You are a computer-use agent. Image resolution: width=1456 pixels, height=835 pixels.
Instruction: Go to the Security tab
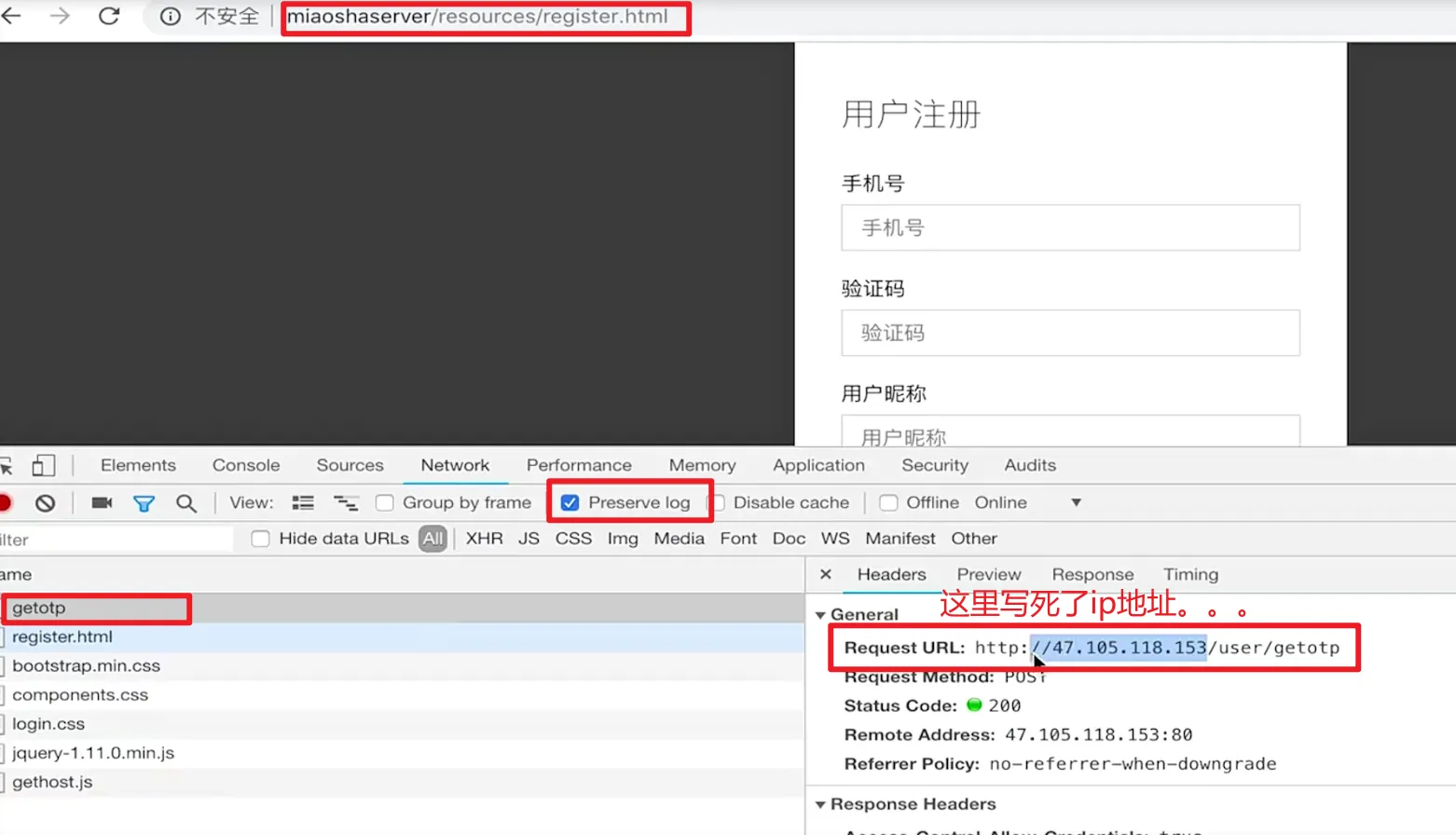935,465
